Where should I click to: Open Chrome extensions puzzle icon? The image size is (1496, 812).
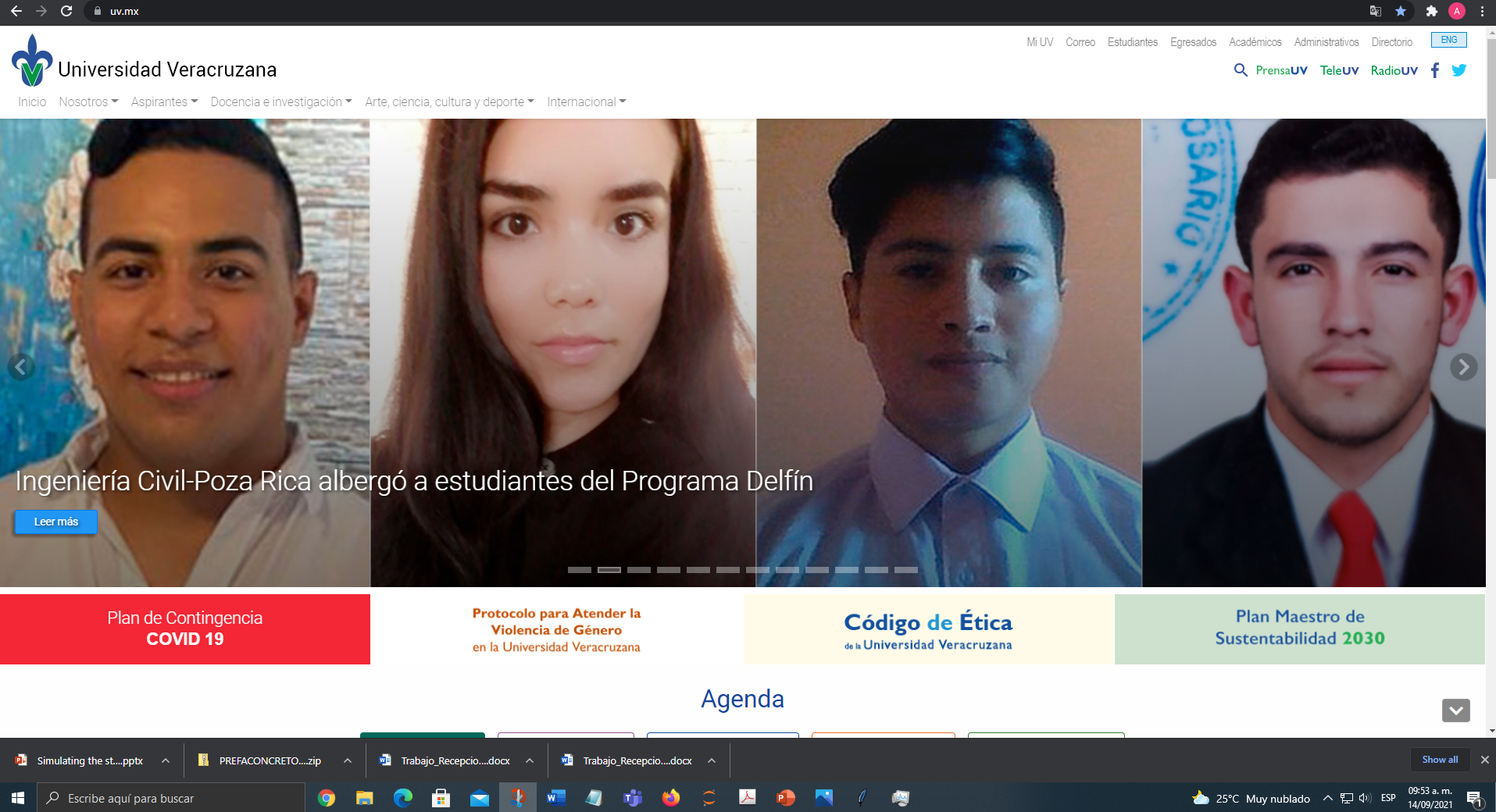coord(1431,11)
